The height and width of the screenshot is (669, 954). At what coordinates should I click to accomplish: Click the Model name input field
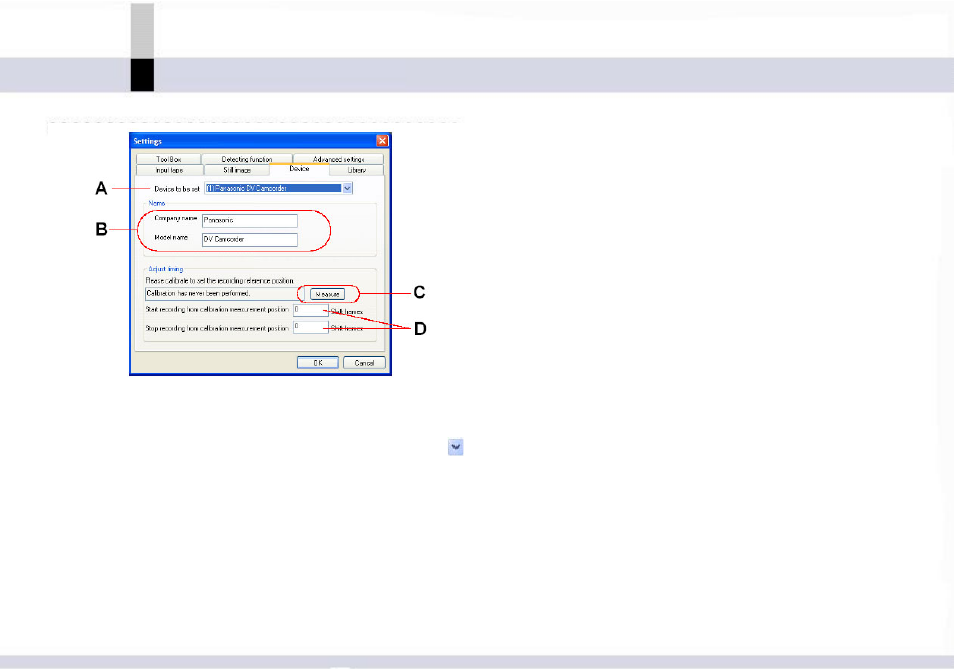pyautogui.click(x=249, y=240)
